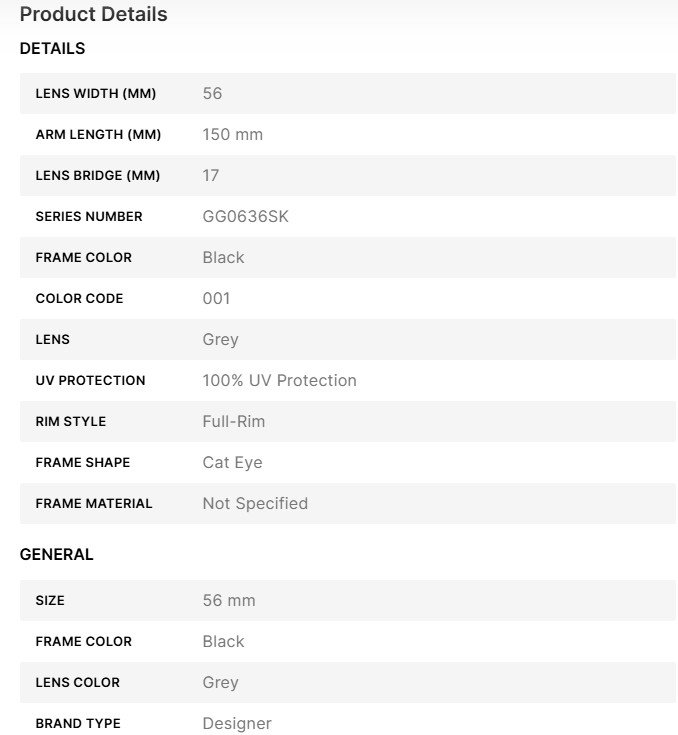Click the Series Number label

click(x=88, y=216)
